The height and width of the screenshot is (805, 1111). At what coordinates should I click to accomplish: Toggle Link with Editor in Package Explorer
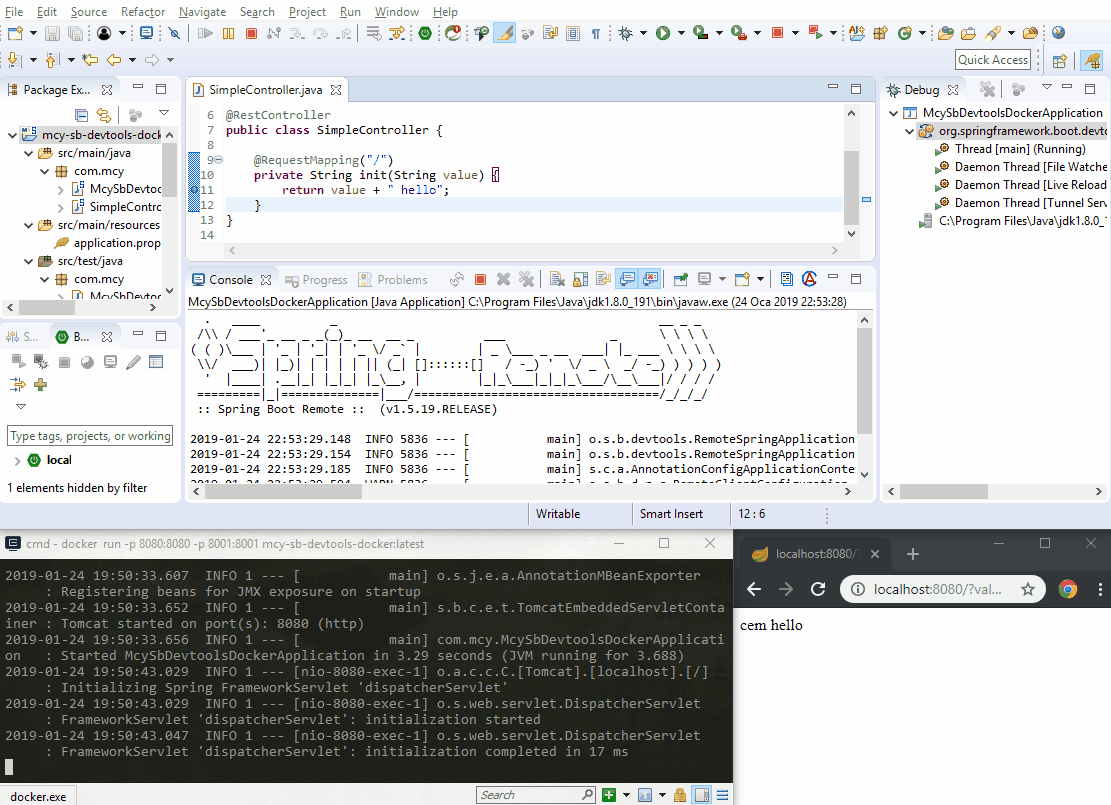point(104,115)
